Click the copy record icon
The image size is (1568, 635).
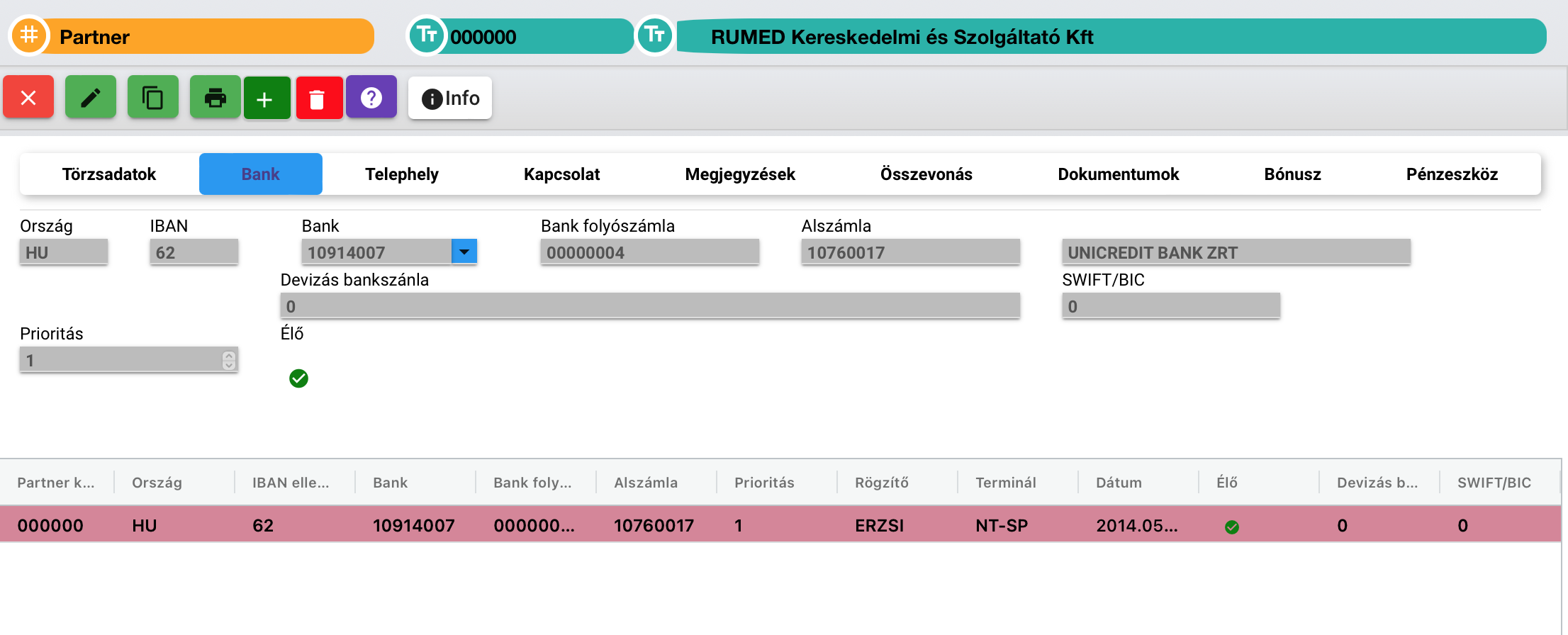point(153,97)
